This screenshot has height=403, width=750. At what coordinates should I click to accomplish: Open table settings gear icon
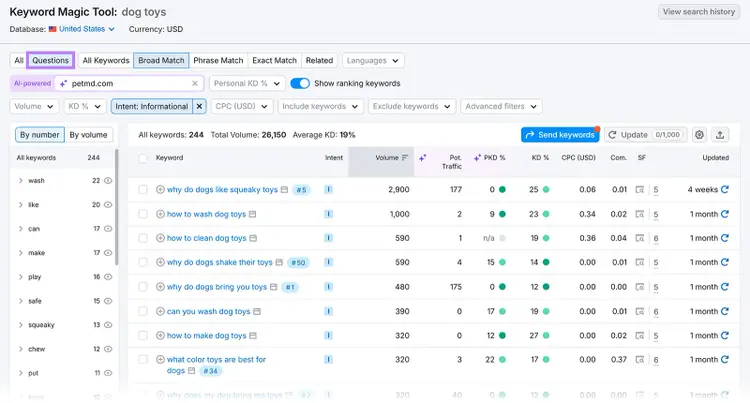(699, 135)
